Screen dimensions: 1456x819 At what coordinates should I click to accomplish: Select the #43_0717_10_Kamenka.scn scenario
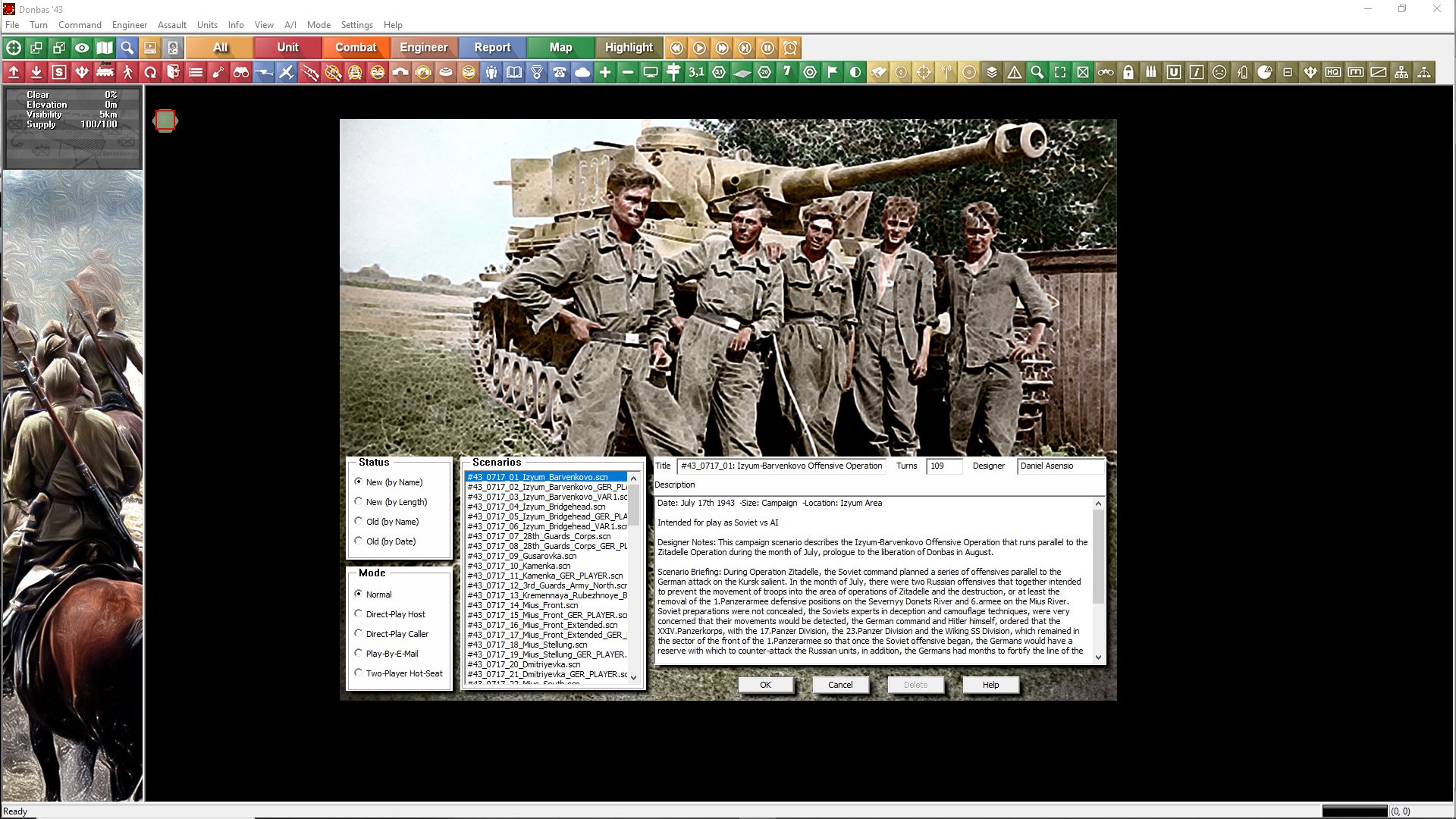point(519,566)
